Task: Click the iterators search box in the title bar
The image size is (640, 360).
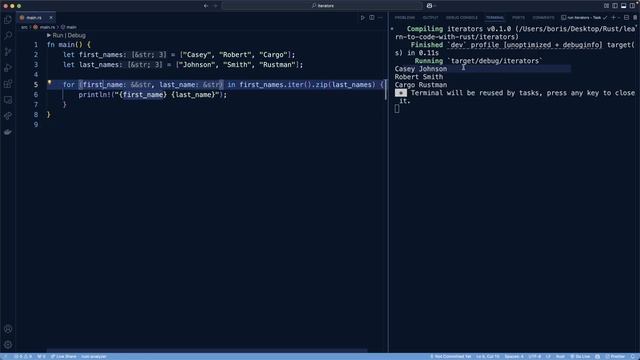Action: pyautogui.click(x=322, y=6)
